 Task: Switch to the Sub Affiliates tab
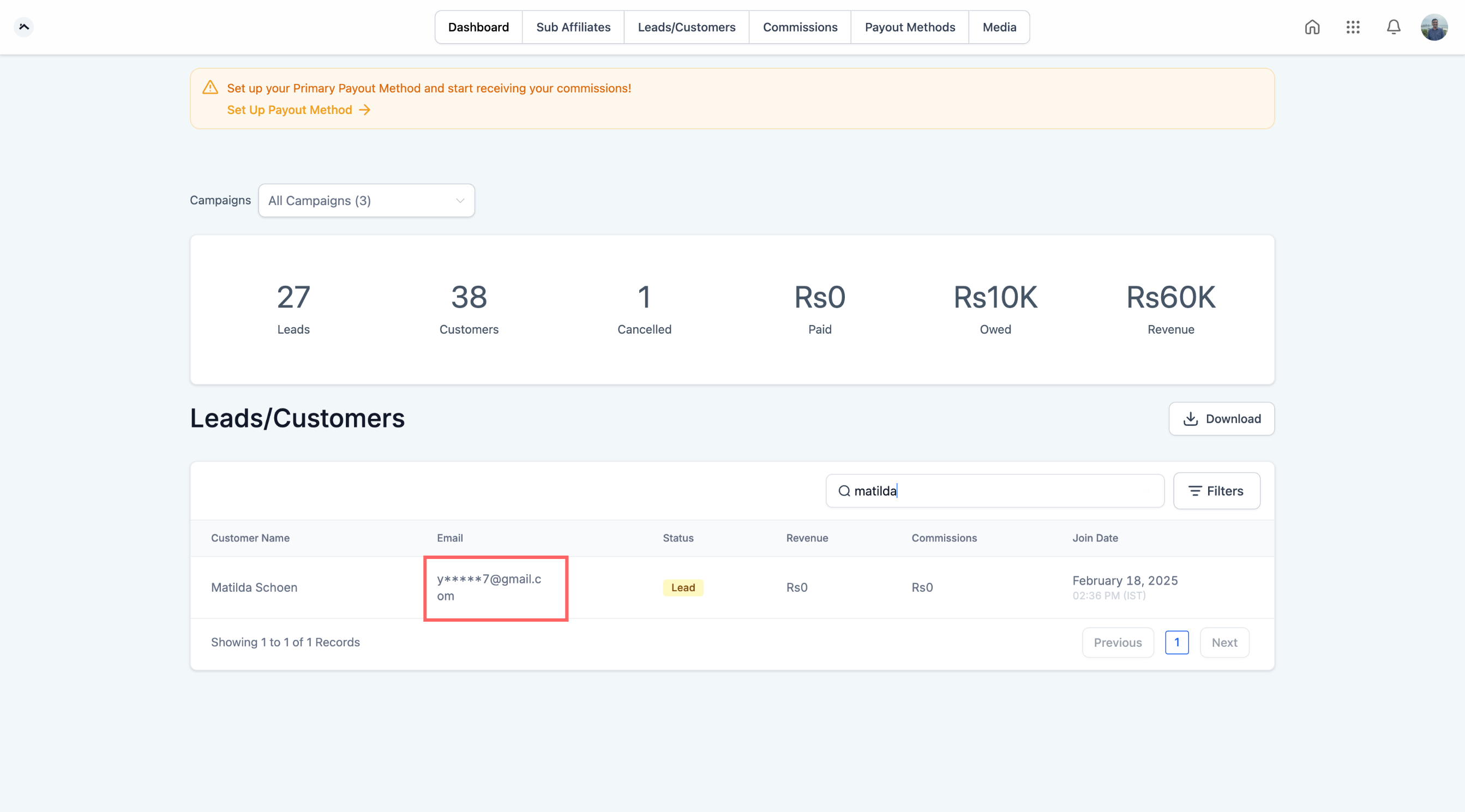coord(573,27)
